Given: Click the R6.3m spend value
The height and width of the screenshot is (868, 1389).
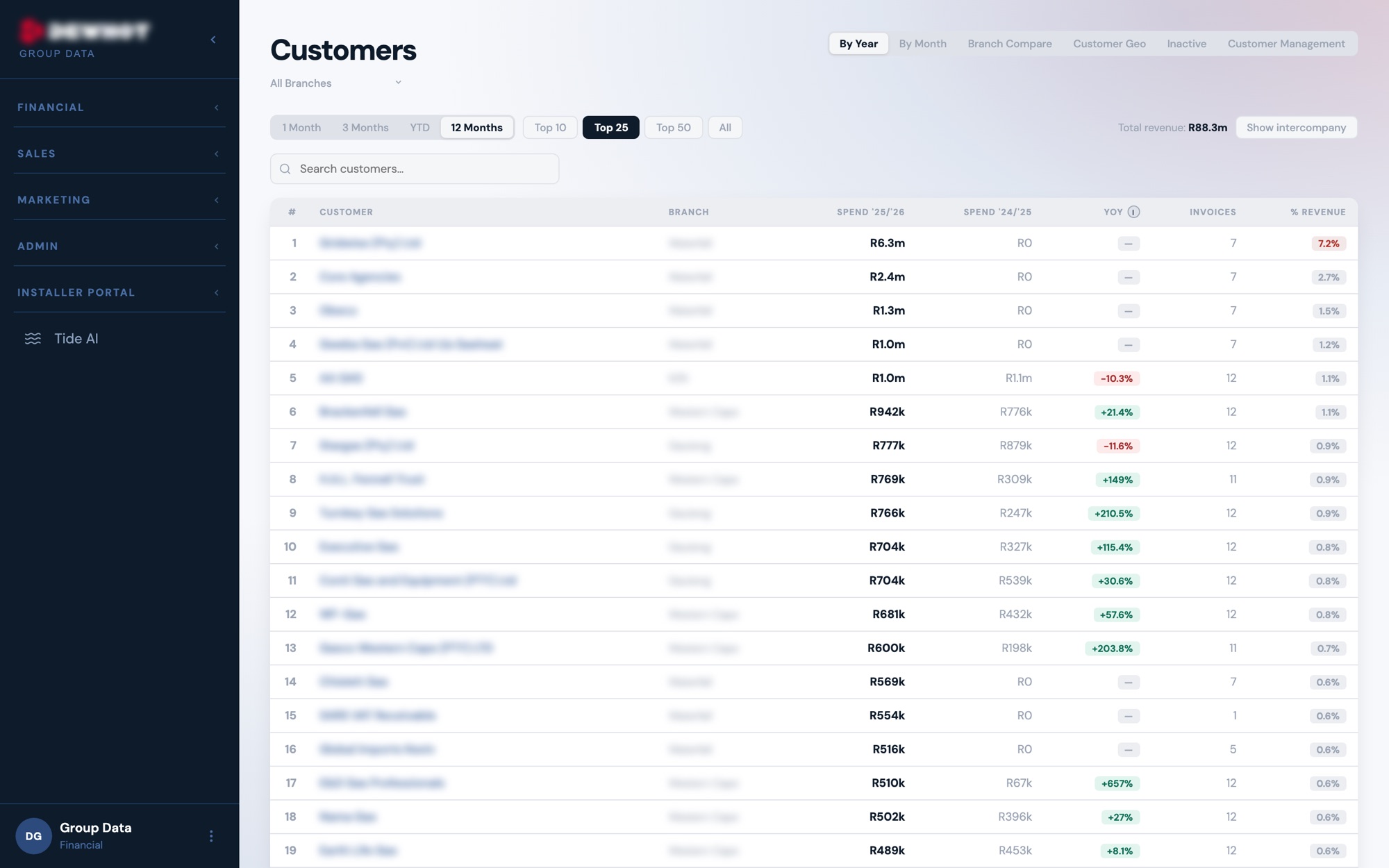Looking at the screenshot, I should coord(887,243).
